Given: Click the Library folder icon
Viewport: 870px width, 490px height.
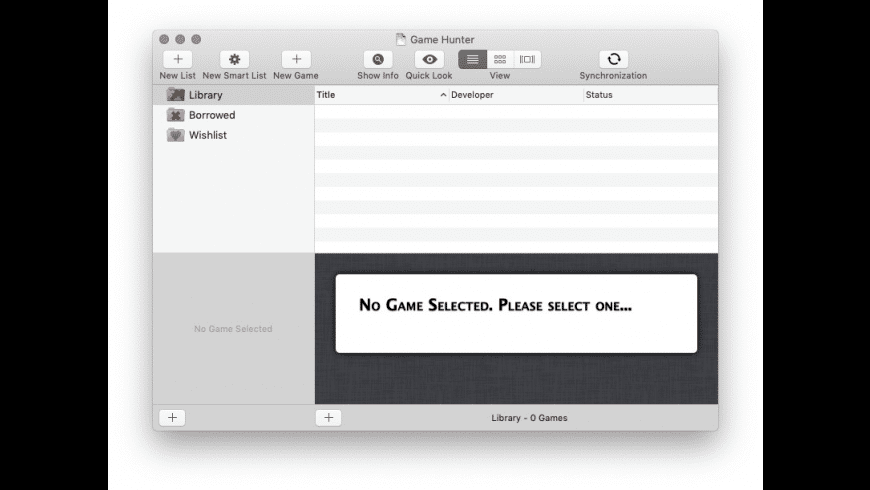Looking at the screenshot, I should pyautogui.click(x=175, y=95).
